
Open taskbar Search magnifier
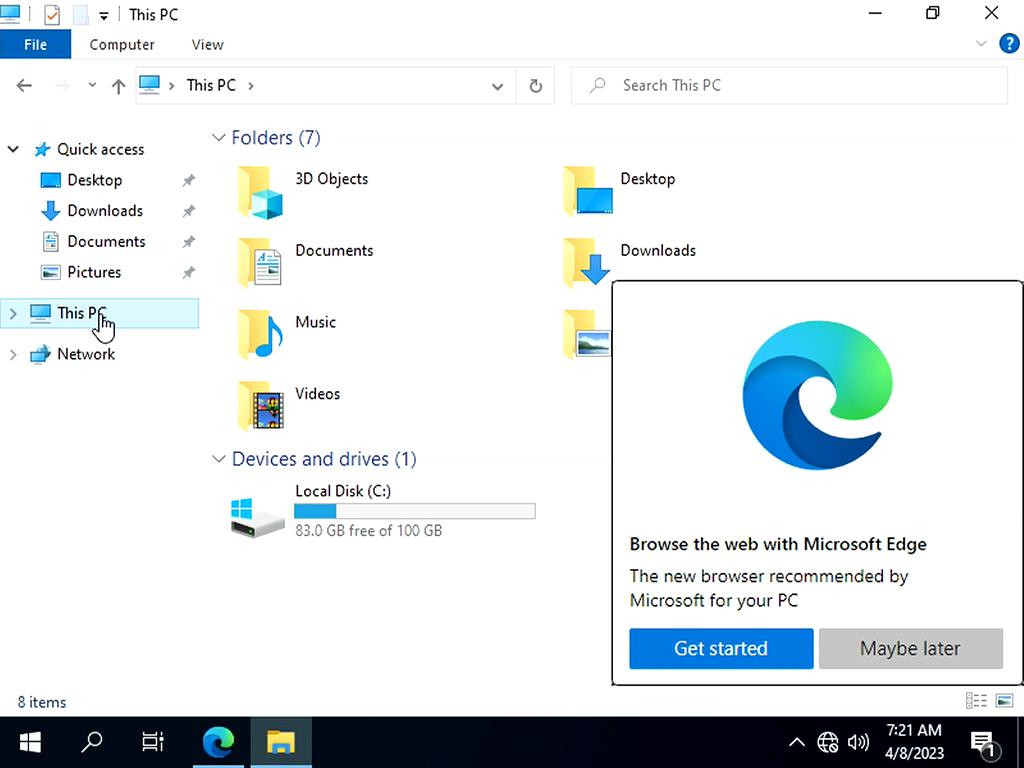(x=91, y=742)
